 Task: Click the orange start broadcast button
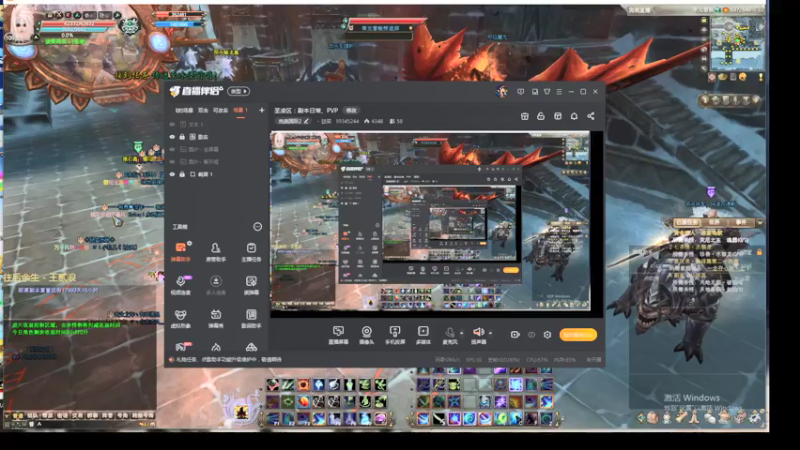(x=578, y=335)
